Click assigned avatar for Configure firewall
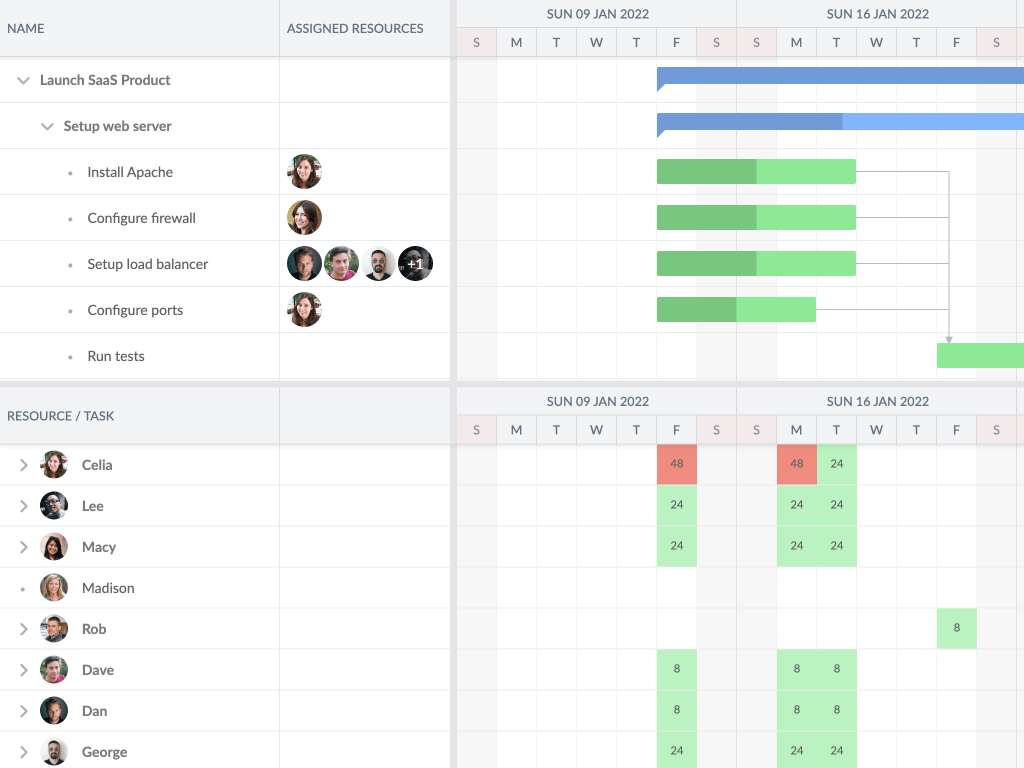 [x=304, y=218]
